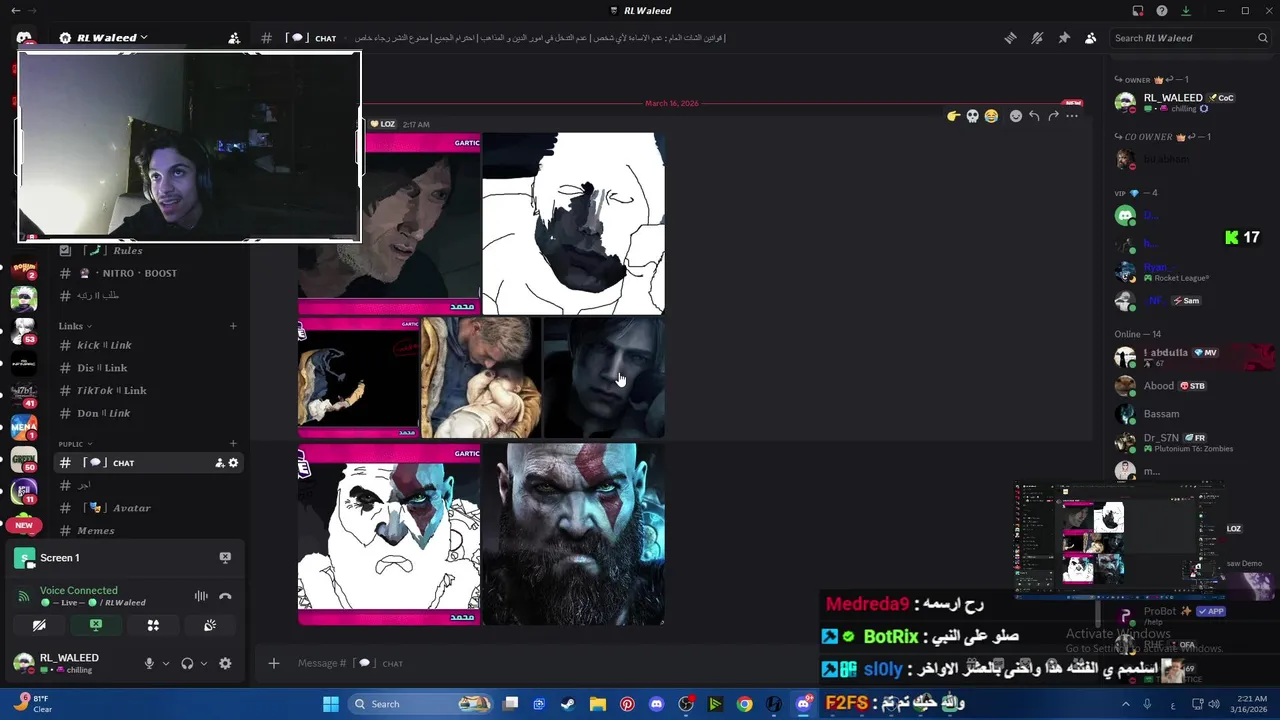Screen dimensions: 1280x720
Task: Open the soundboard button
Action: [210, 625]
